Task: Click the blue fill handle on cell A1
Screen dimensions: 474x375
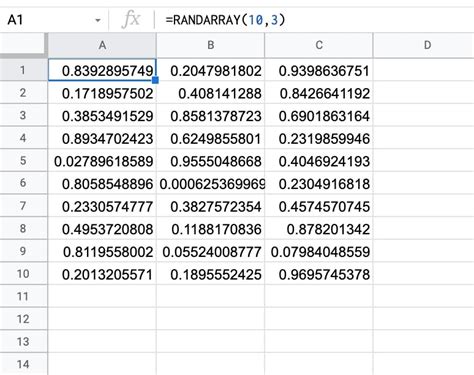Action: pos(155,80)
